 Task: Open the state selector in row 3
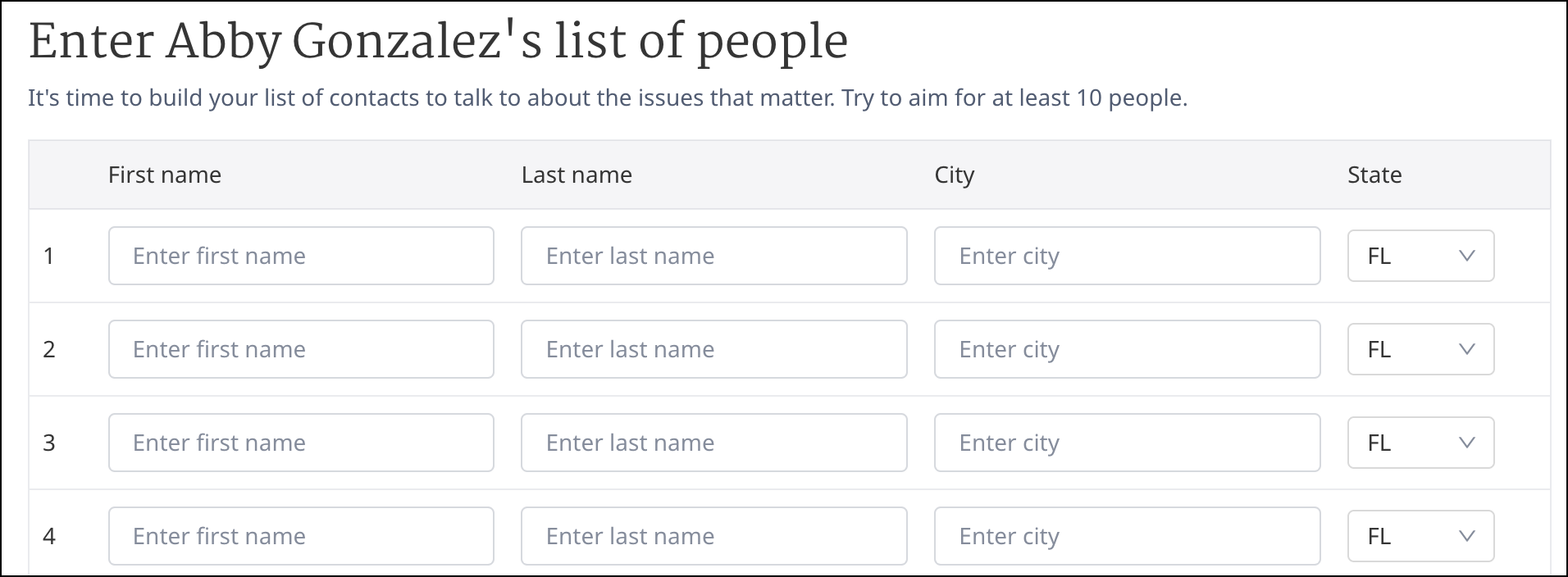coord(1420,443)
